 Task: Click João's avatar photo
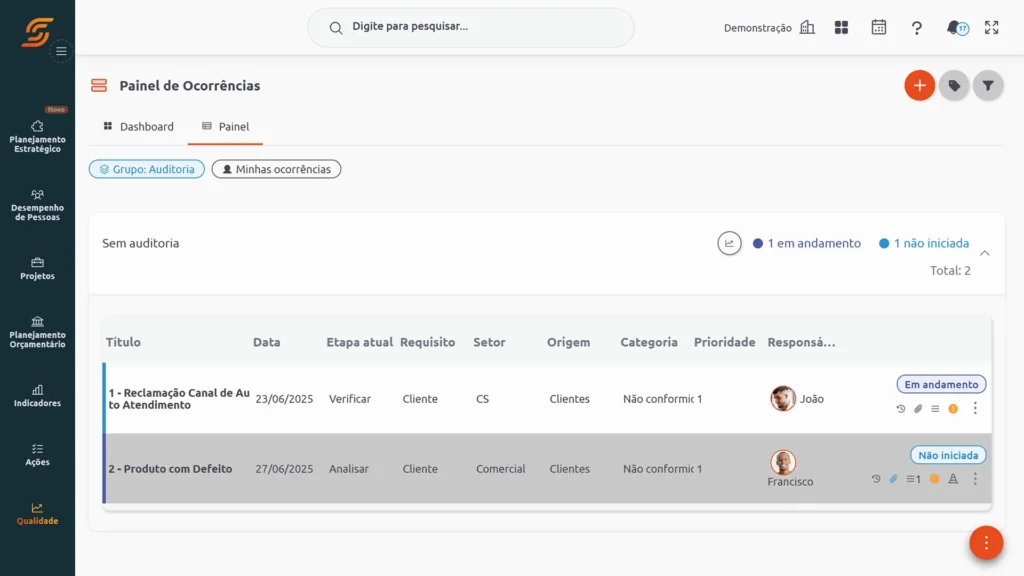click(x=782, y=398)
